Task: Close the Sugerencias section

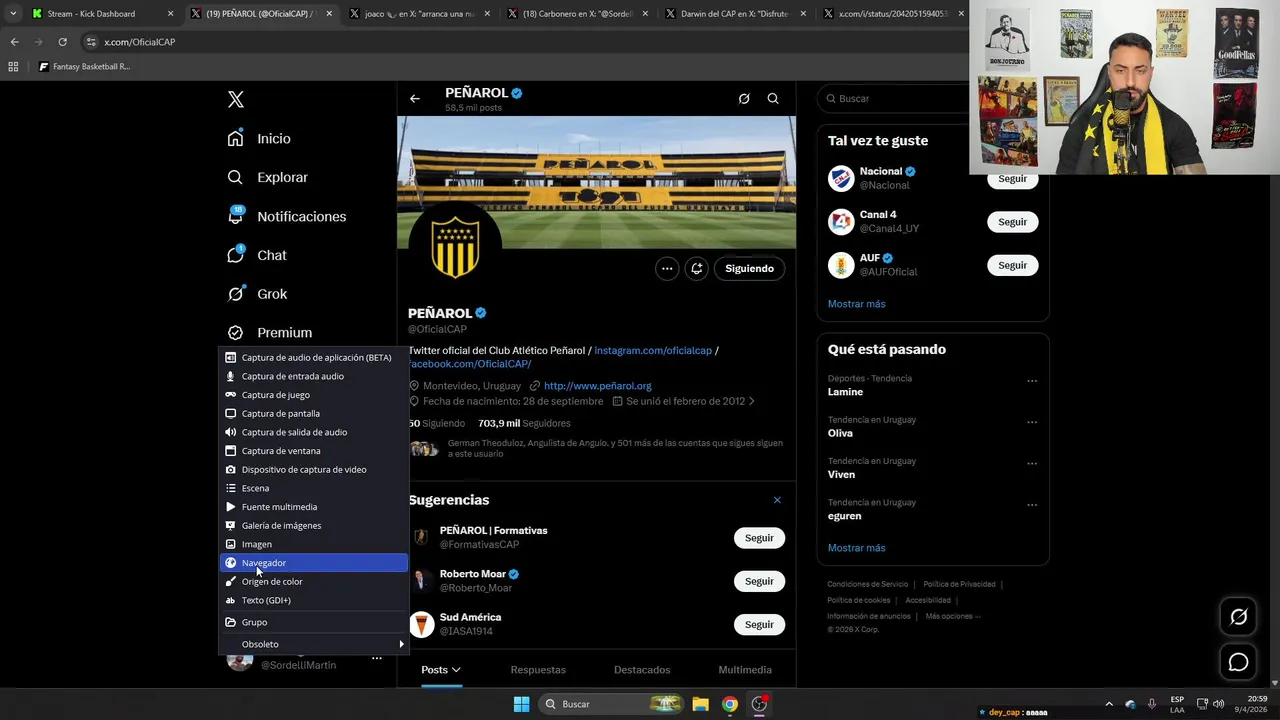Action: pos(777,500)
